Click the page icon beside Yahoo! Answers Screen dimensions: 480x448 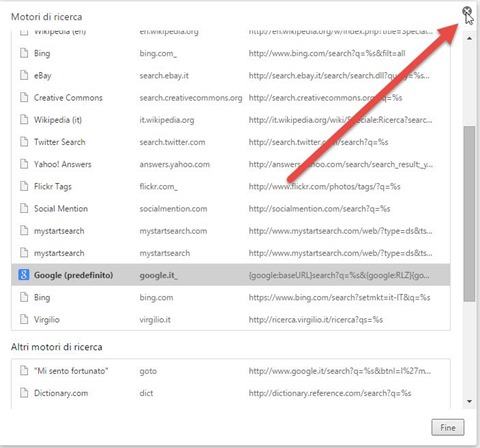pyautogui.click(x=24, y=164)
